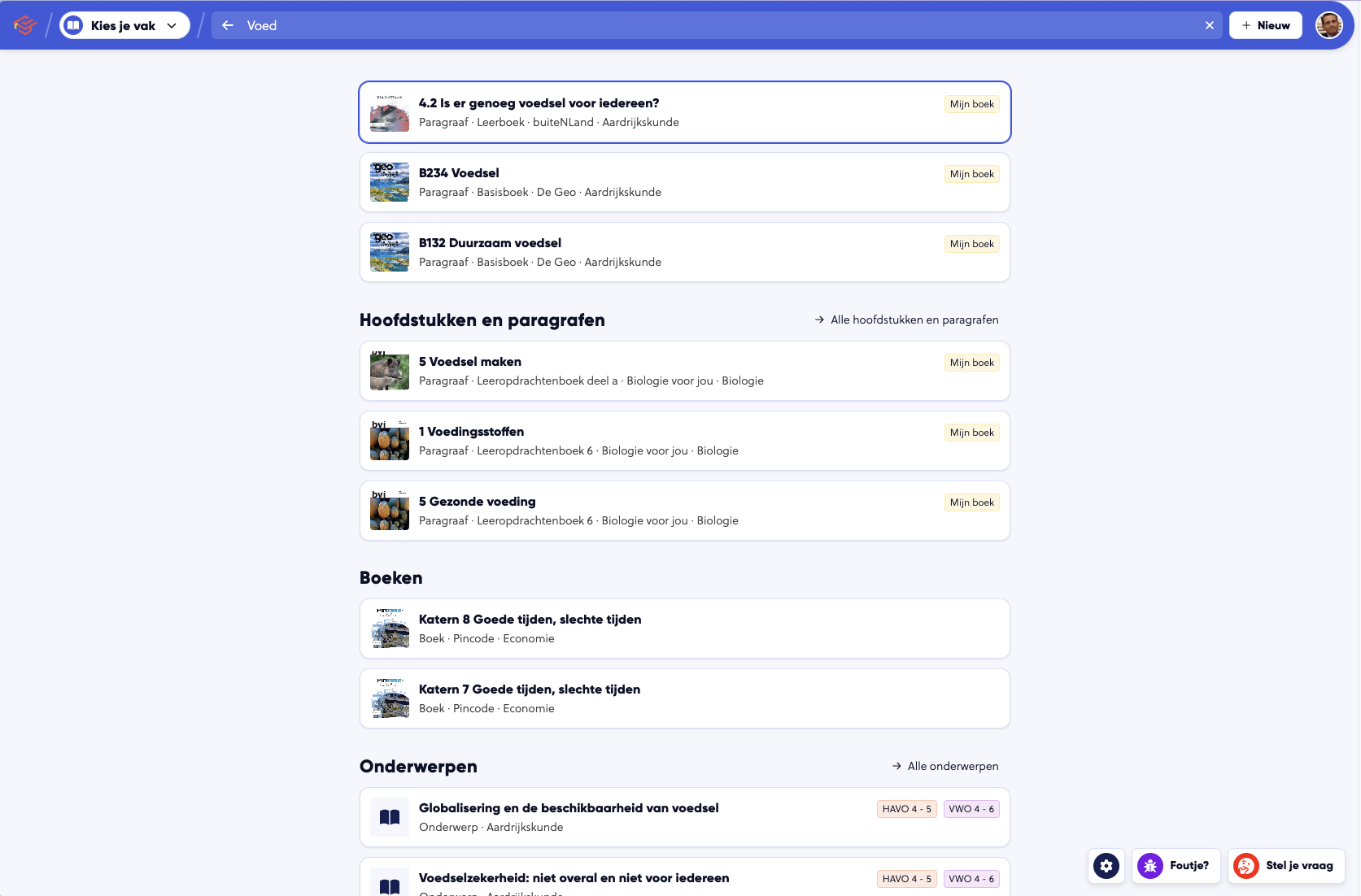The width and height of the screenshot is (1361, 896).
Task: Open Katern 8 Goede tijden, slechte tijden
Action: click(529, 619)
